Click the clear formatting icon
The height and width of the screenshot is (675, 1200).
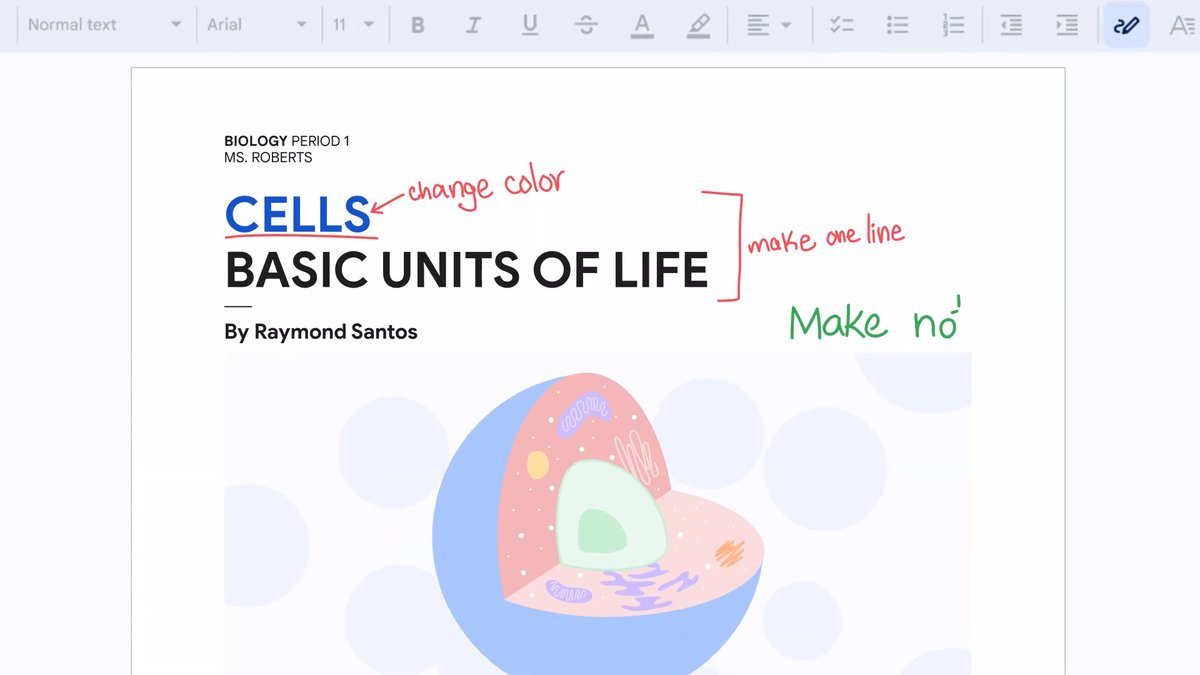pos(1182,25)
